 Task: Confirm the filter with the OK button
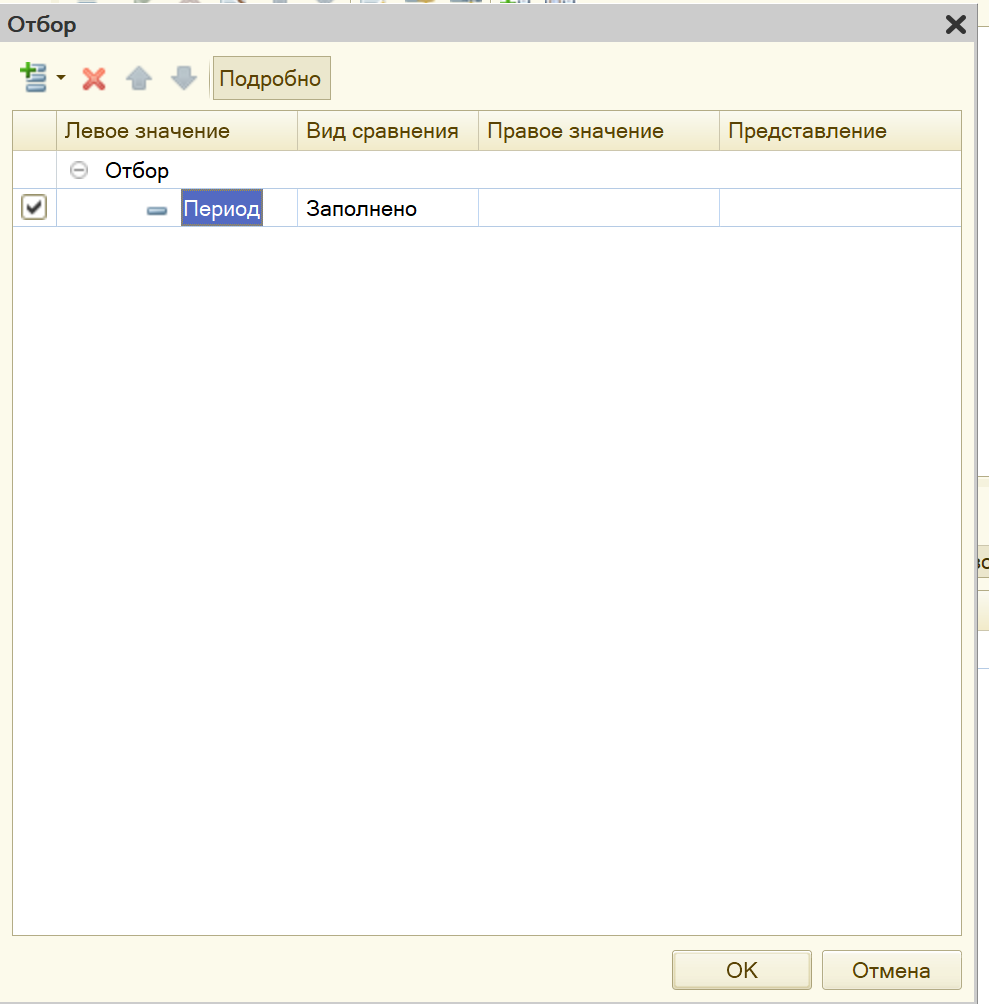pyautogui.click(x=742, y=970)
